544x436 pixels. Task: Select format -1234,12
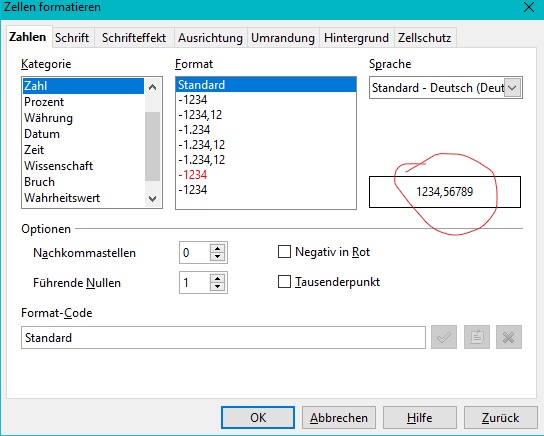tap(266, 115)
